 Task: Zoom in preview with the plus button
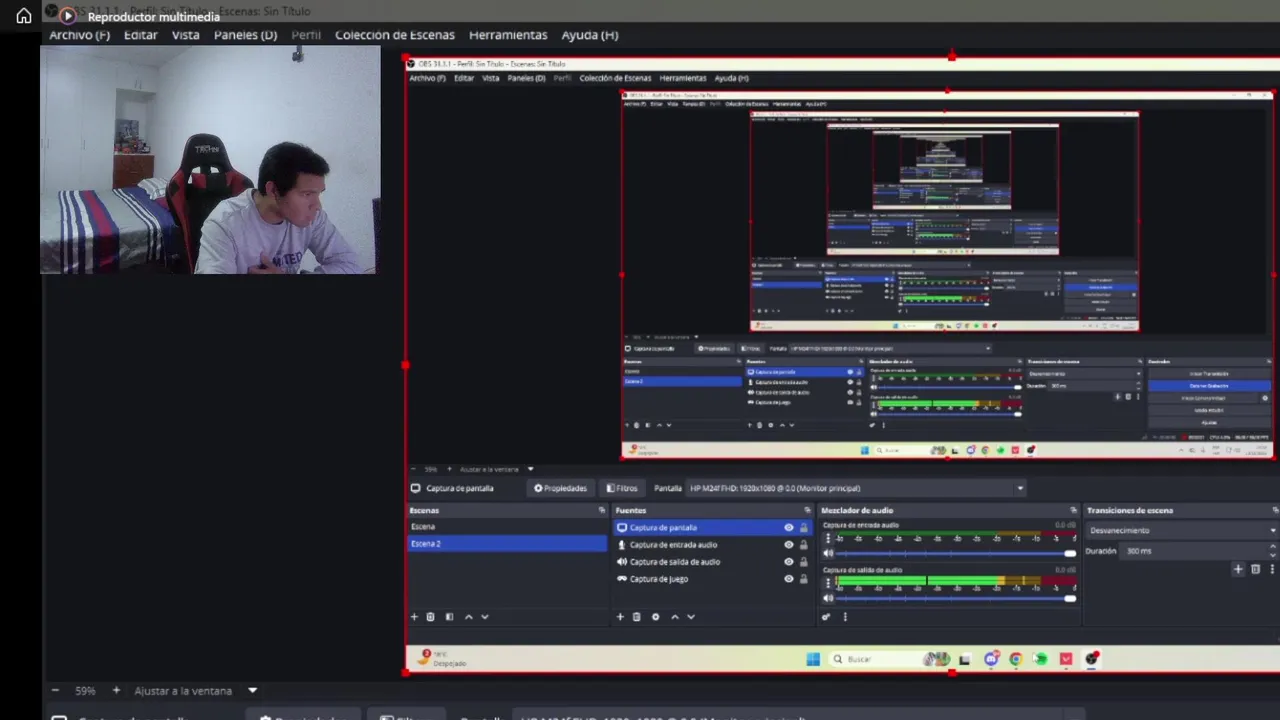point(116,691)
